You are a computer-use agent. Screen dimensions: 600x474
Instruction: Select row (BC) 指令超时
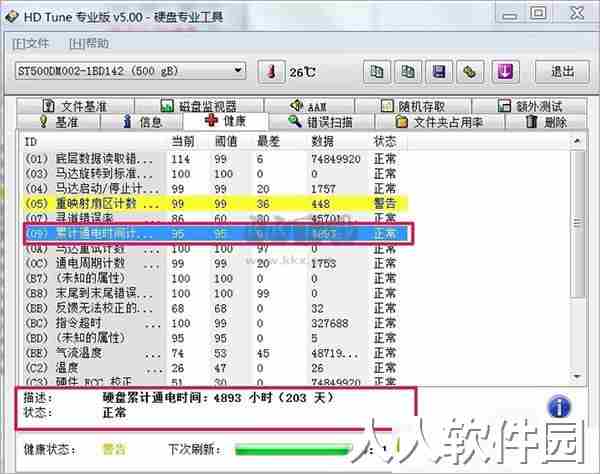coord(214,323)
